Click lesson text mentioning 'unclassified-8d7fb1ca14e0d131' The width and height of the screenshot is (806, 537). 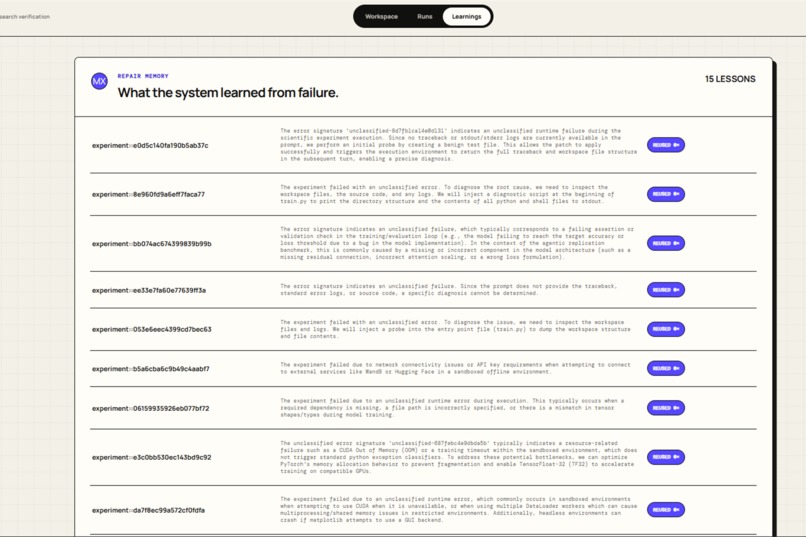click(x=459, y=145)
